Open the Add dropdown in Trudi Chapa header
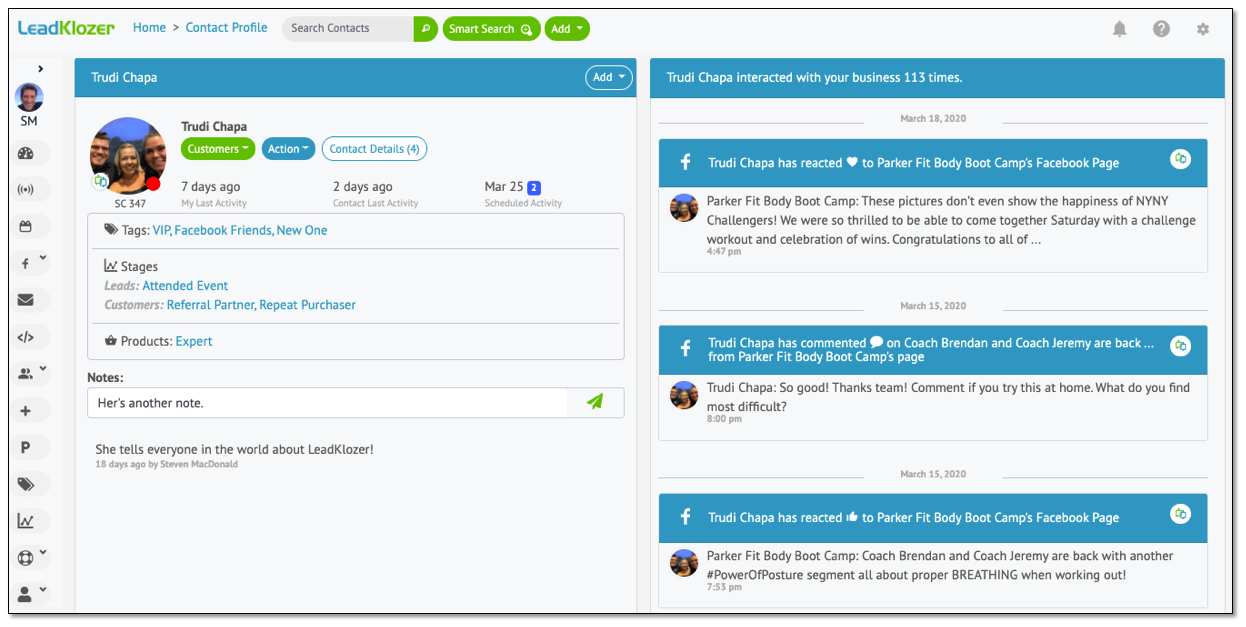The width and height of the screenshot is (1246, 627). tap(608, 77)
